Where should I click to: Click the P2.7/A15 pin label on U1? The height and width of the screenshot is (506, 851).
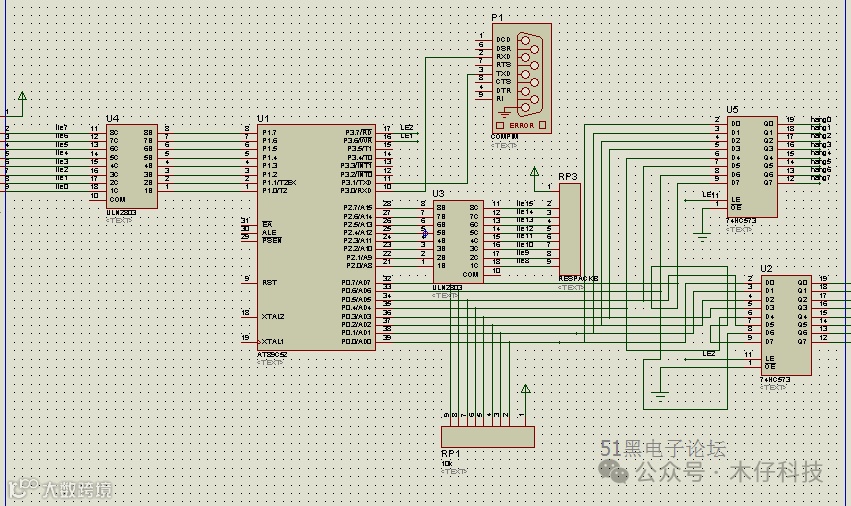tap(358, 207)
